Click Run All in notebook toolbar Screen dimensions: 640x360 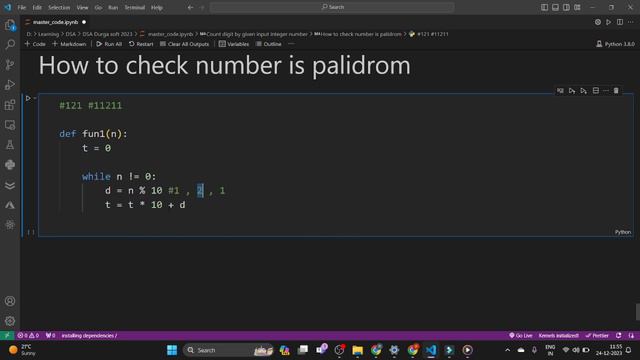109,44
